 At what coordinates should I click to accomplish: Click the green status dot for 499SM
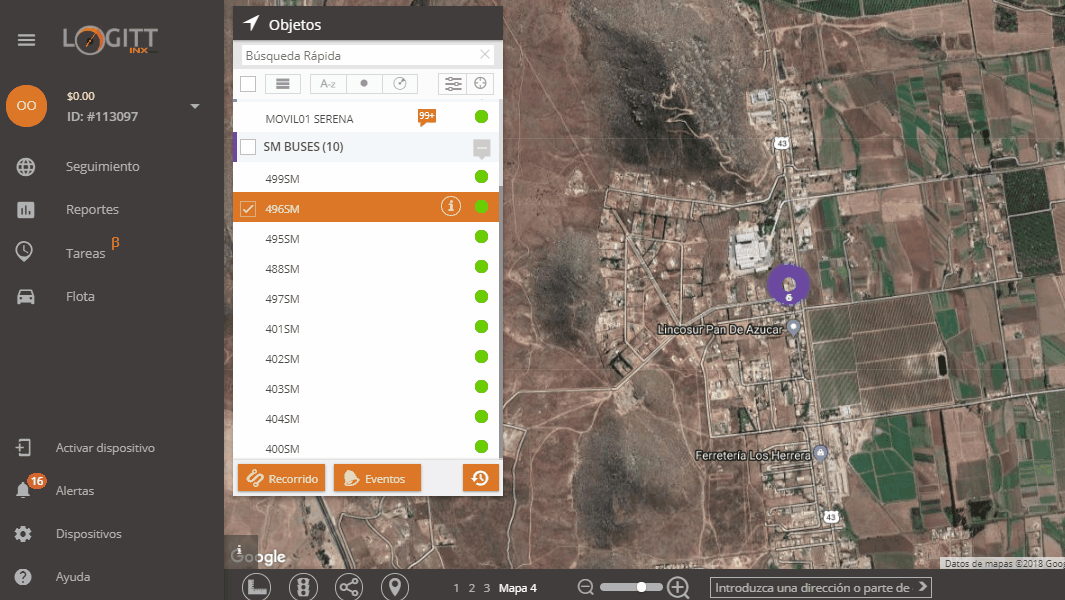(x=482, y=177)
